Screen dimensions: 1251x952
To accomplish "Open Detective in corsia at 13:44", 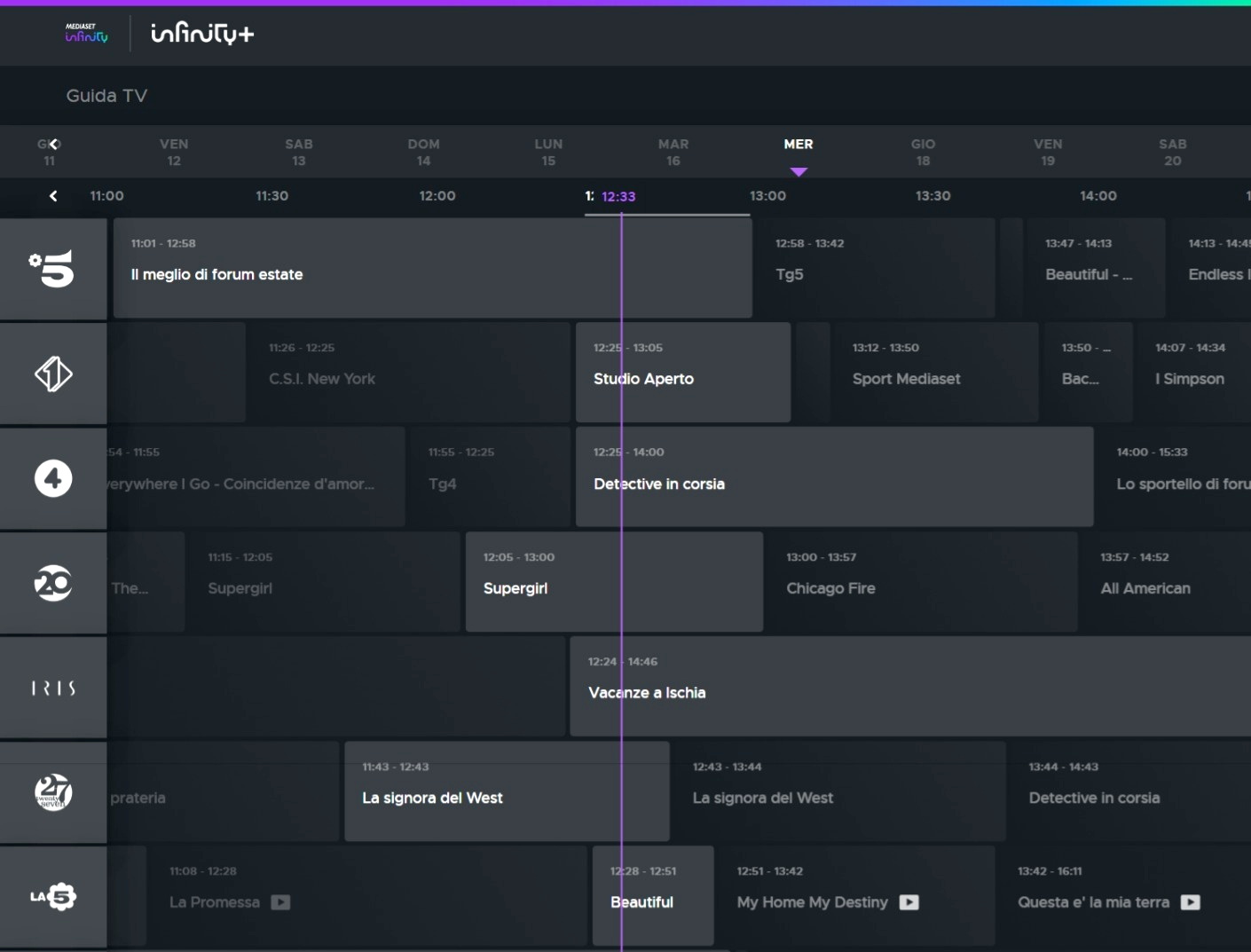I will pyautogui.click(x=1131, y=791).
